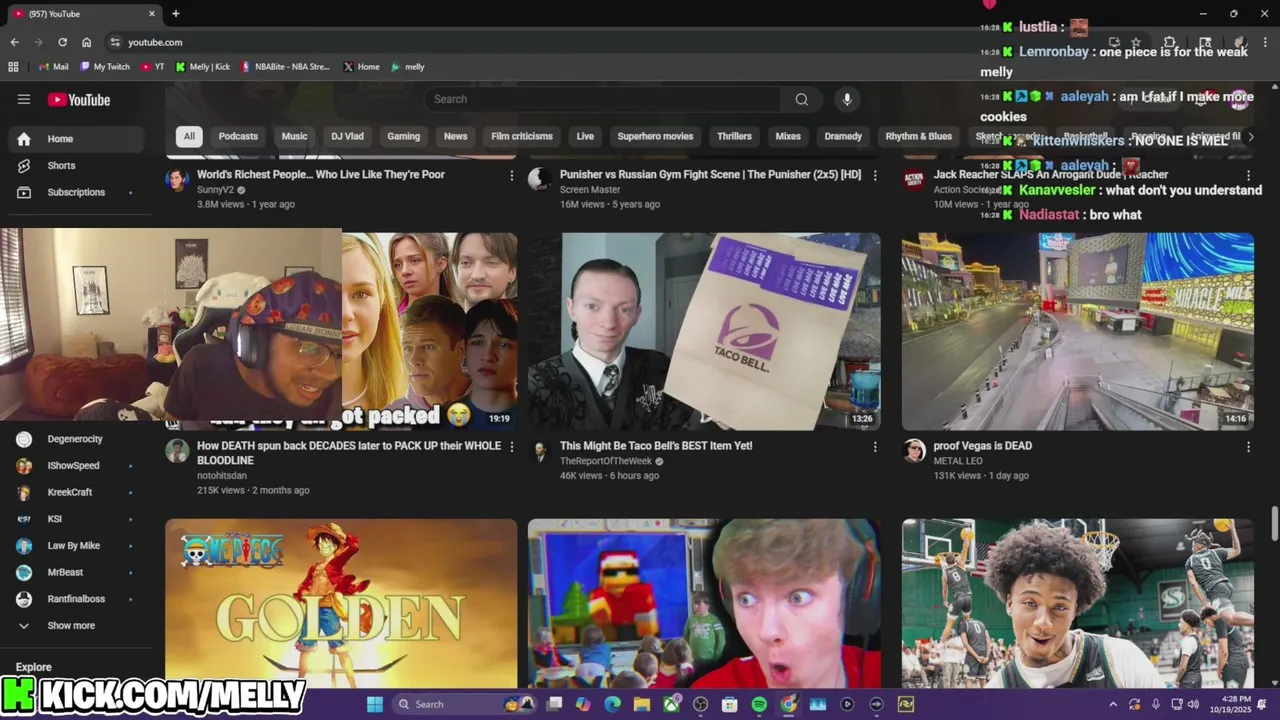1280x720 pixels.
Task: Play the One Piece GOLDEN thumbnail
Action: pyautogui.click(x=341, y=603)
